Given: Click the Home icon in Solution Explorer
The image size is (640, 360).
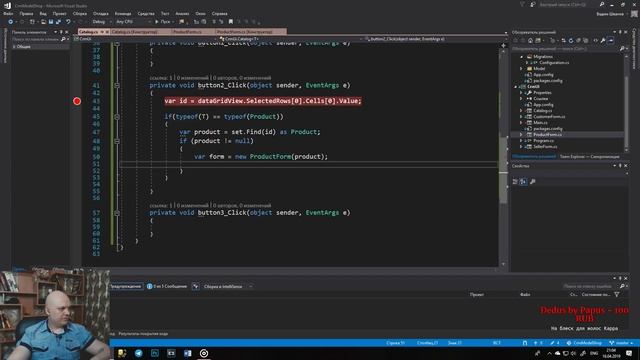Looking at the screenshot, I should click(530, 40).
